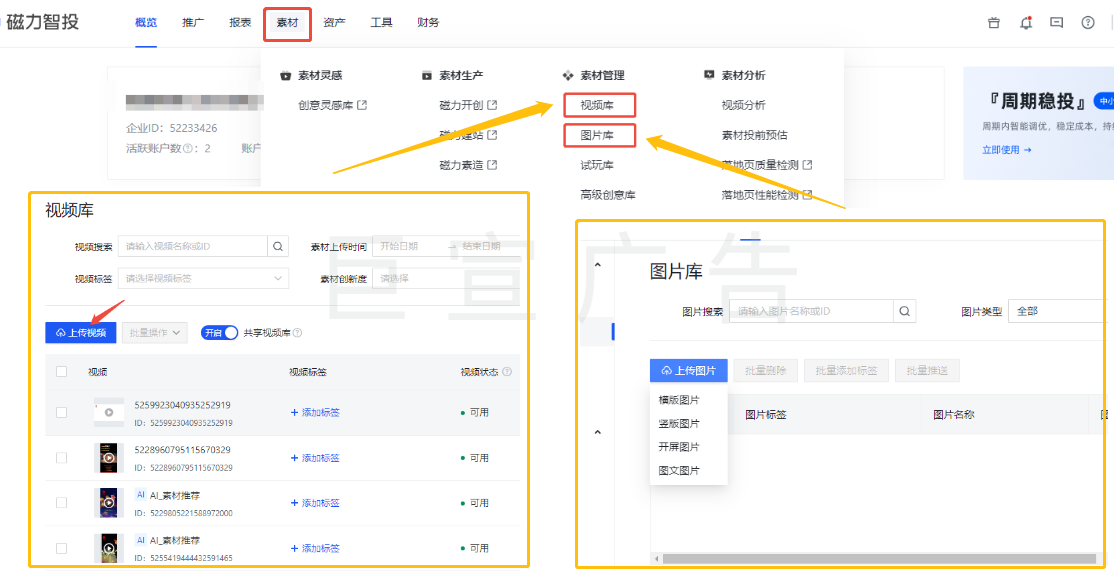This screenshot has width=1114, height=571.
Task: Click the 素材管理 section icon
Action: (x=568, y=75)
